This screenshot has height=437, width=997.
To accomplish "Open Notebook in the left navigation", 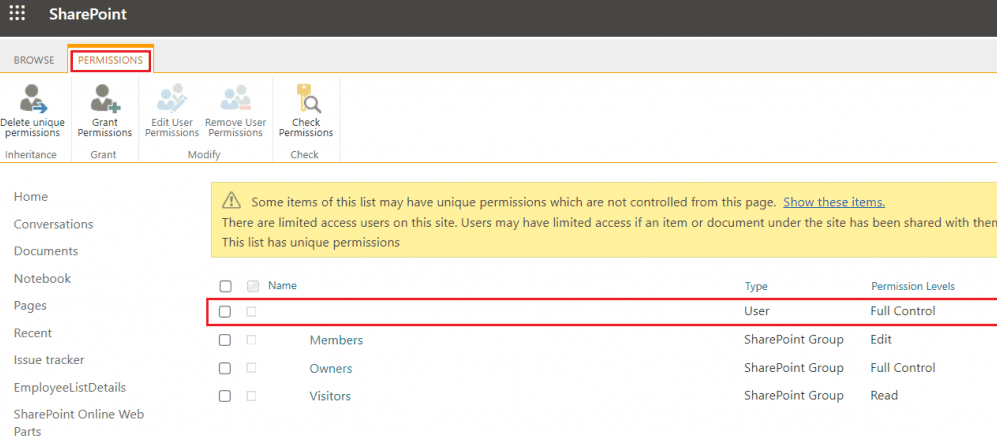I will 43,279.
